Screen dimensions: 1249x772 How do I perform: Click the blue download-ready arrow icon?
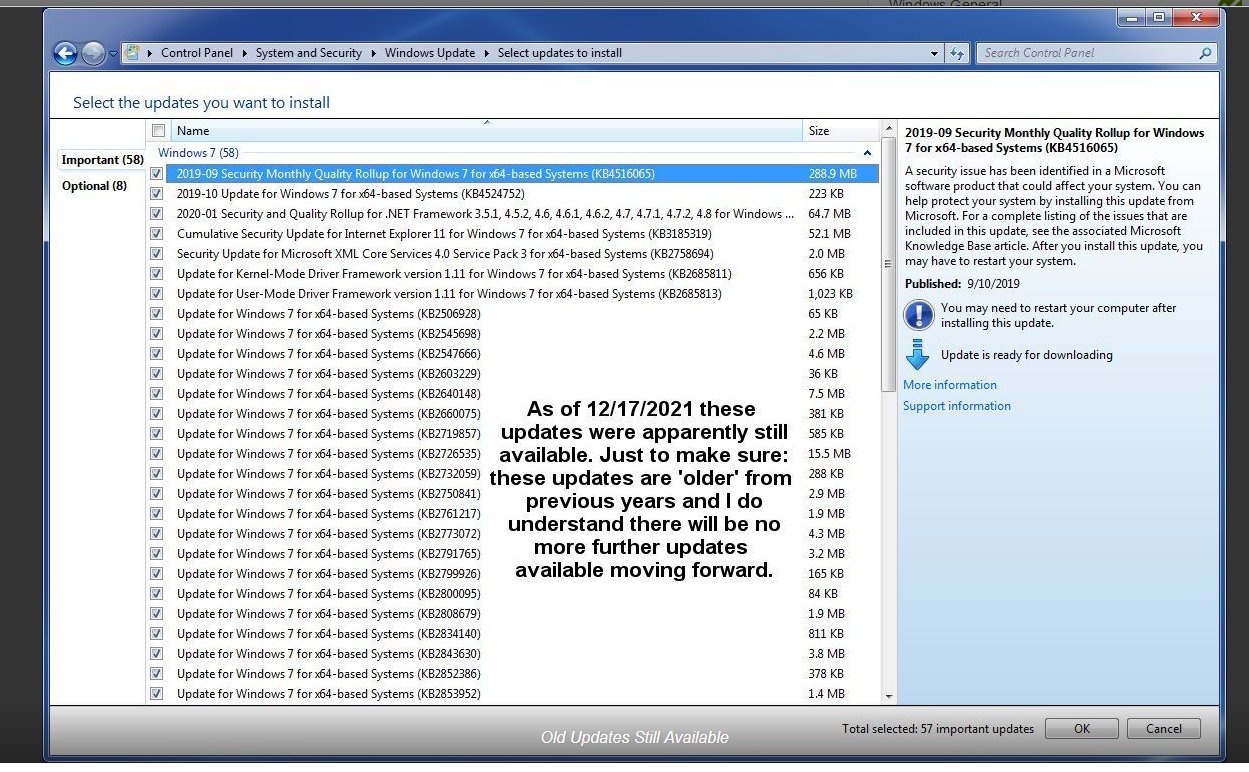[916, 354]
